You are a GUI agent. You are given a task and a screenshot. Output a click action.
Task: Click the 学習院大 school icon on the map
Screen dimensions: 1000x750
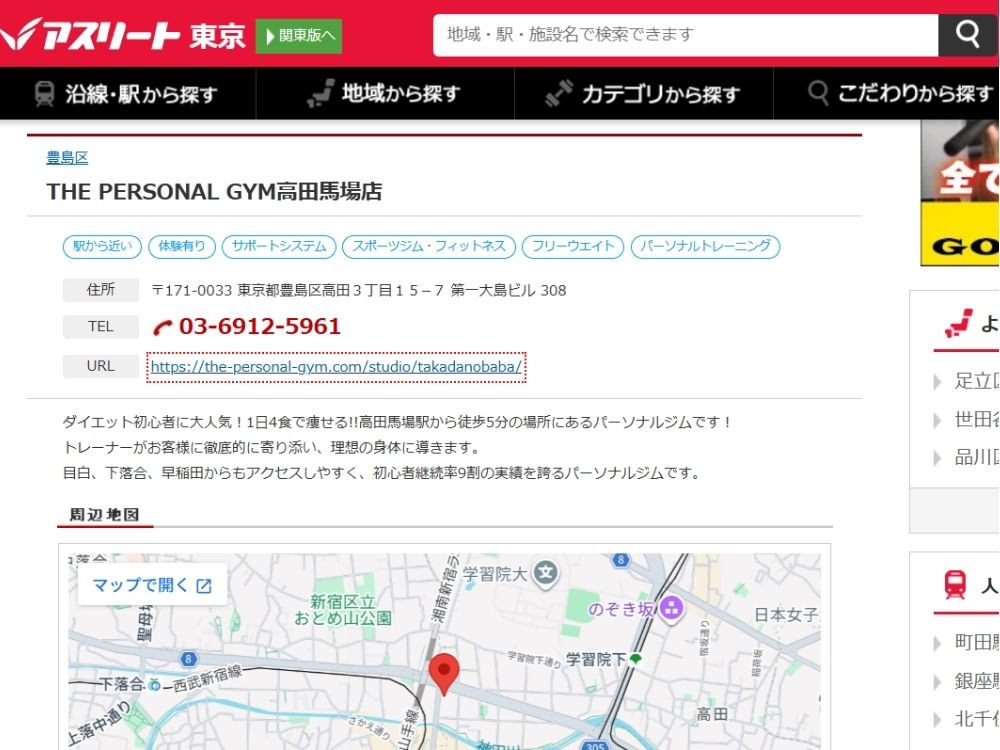coord(545,573)
